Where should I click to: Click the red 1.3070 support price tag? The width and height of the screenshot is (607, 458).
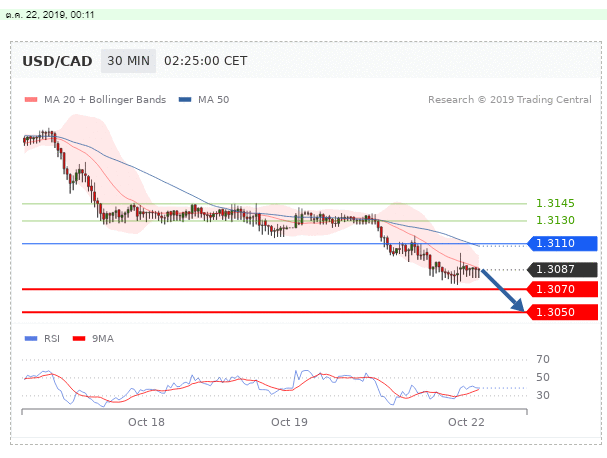(562, 289)
